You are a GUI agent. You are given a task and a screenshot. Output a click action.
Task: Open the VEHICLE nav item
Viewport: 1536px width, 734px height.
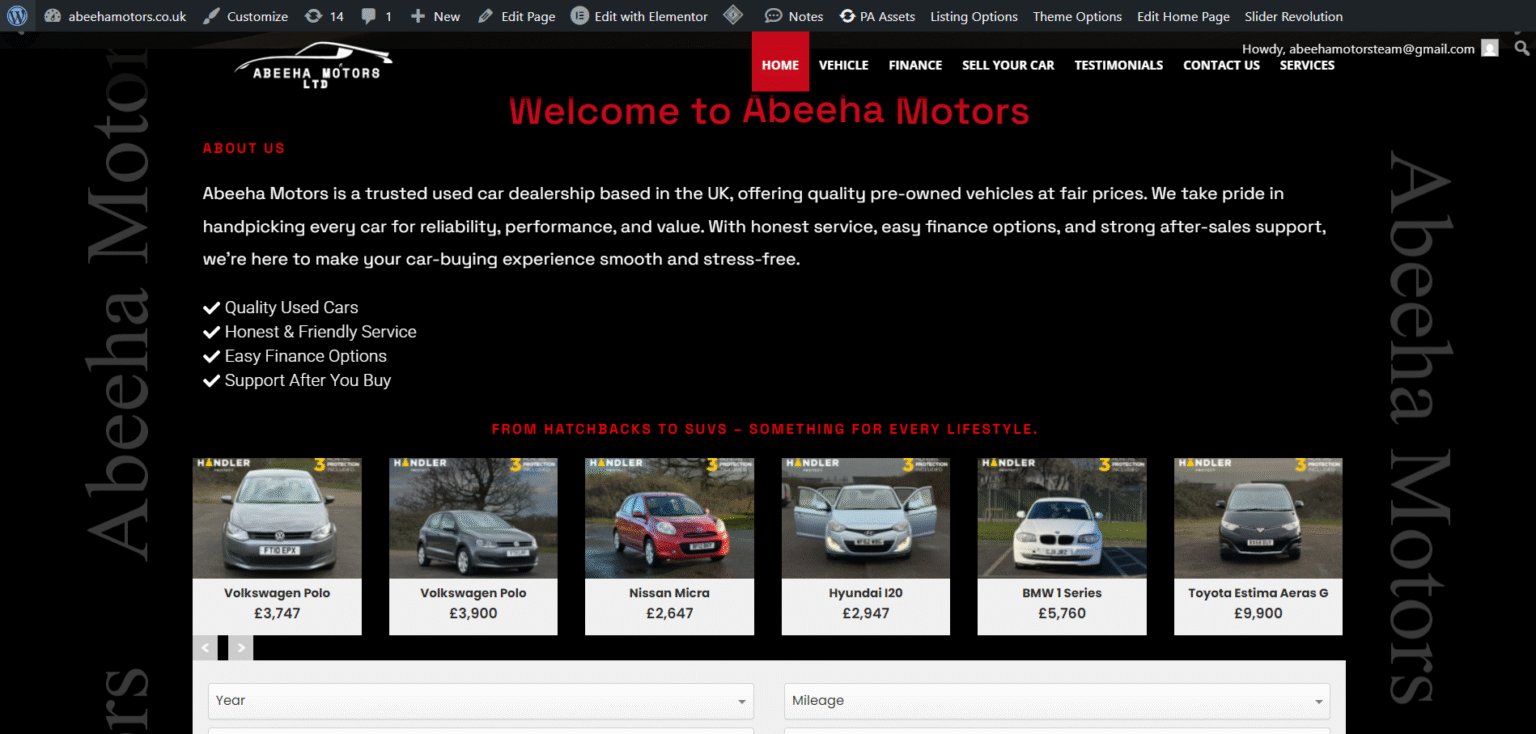pos(843,65)
